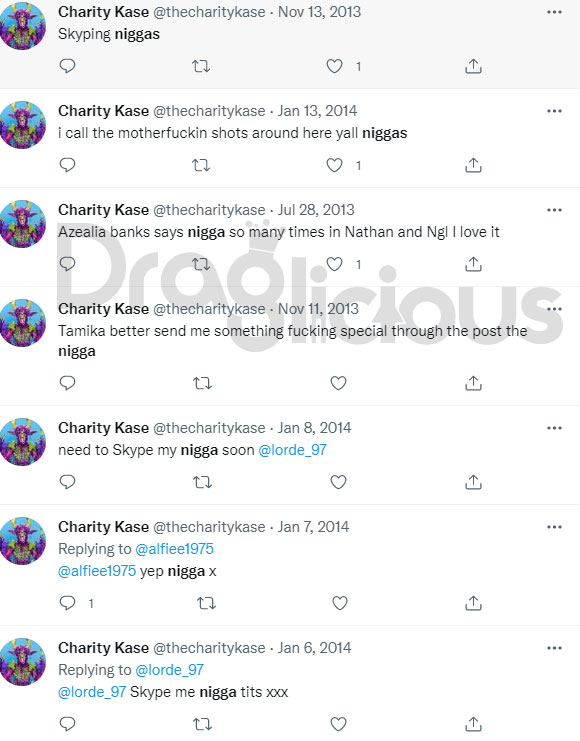Reply to the Jan 6, 2014 tweet
Screen dimensions: 580x741
pyautogui.click(x=68, y=724)
